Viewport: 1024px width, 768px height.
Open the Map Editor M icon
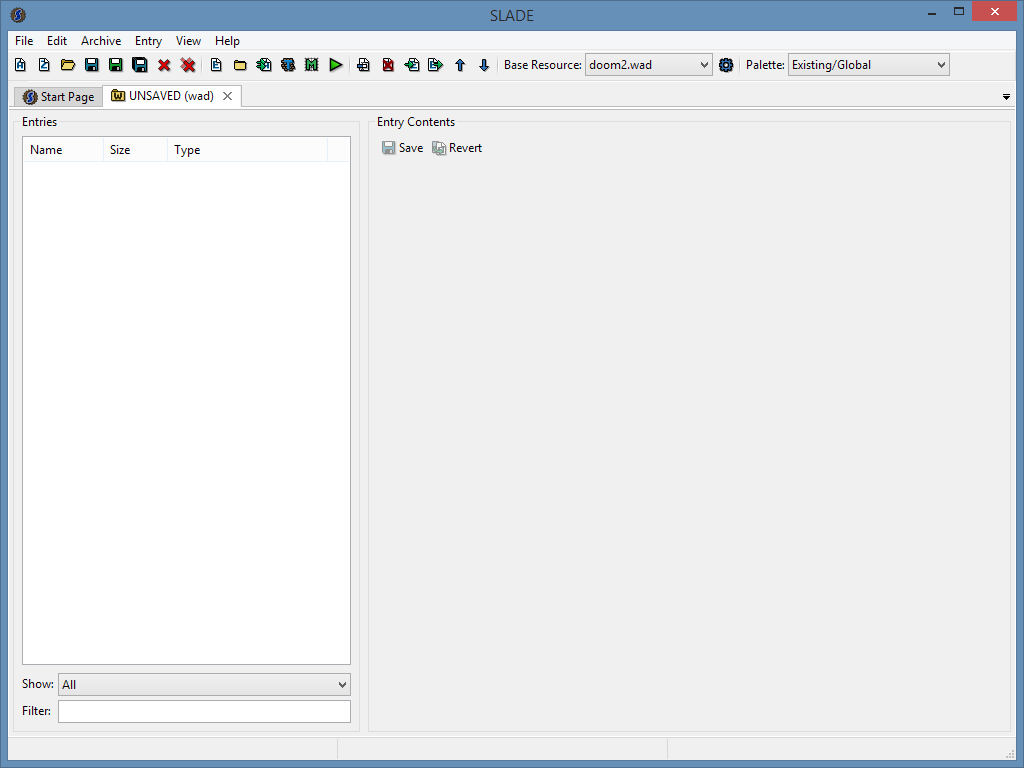pyautogui.click(x=312, y=65)
